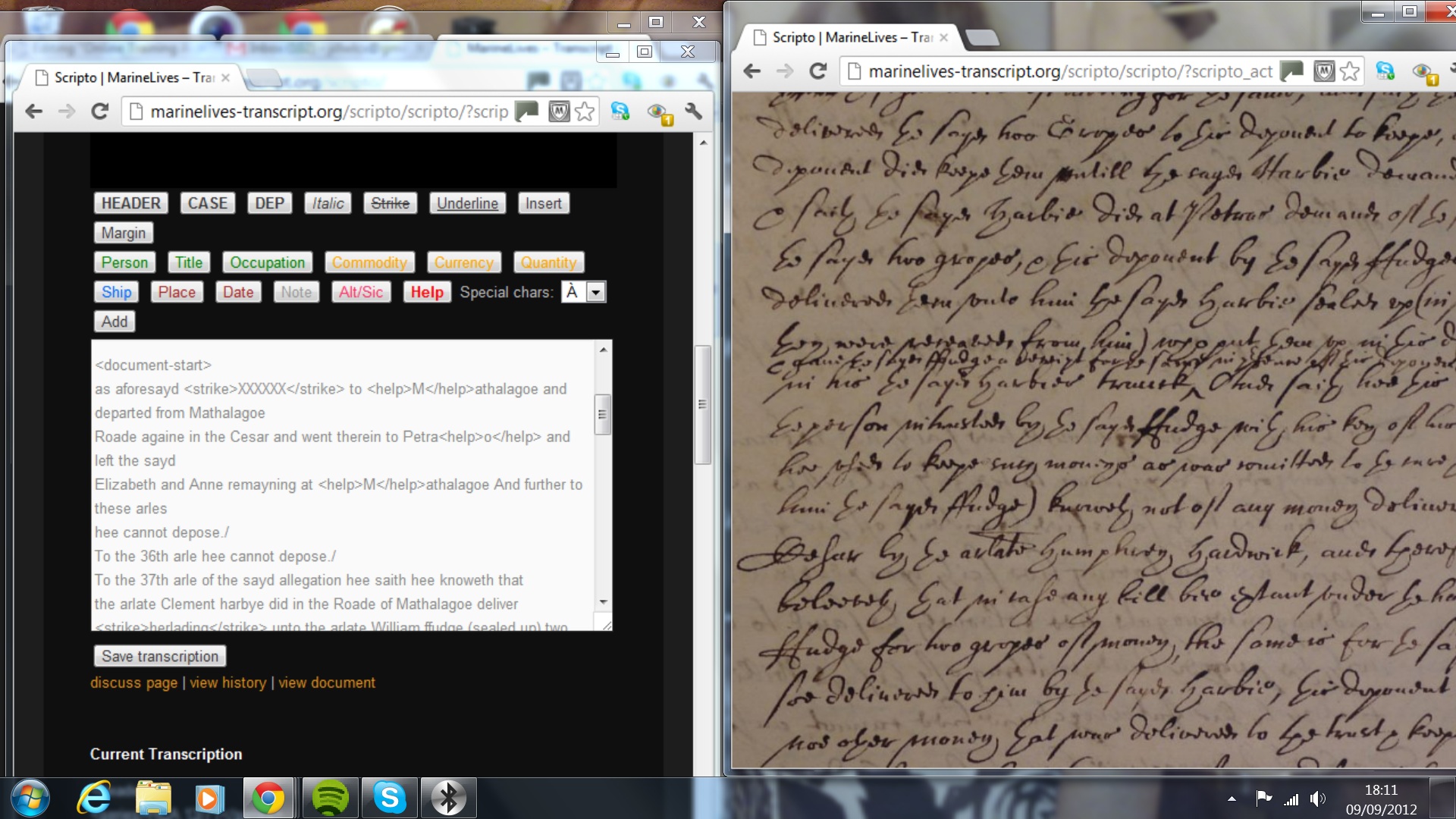Viewport: 1456px width, 819px height.
Task: Open a new tab in the left window
Action: (x=265, y=77)
